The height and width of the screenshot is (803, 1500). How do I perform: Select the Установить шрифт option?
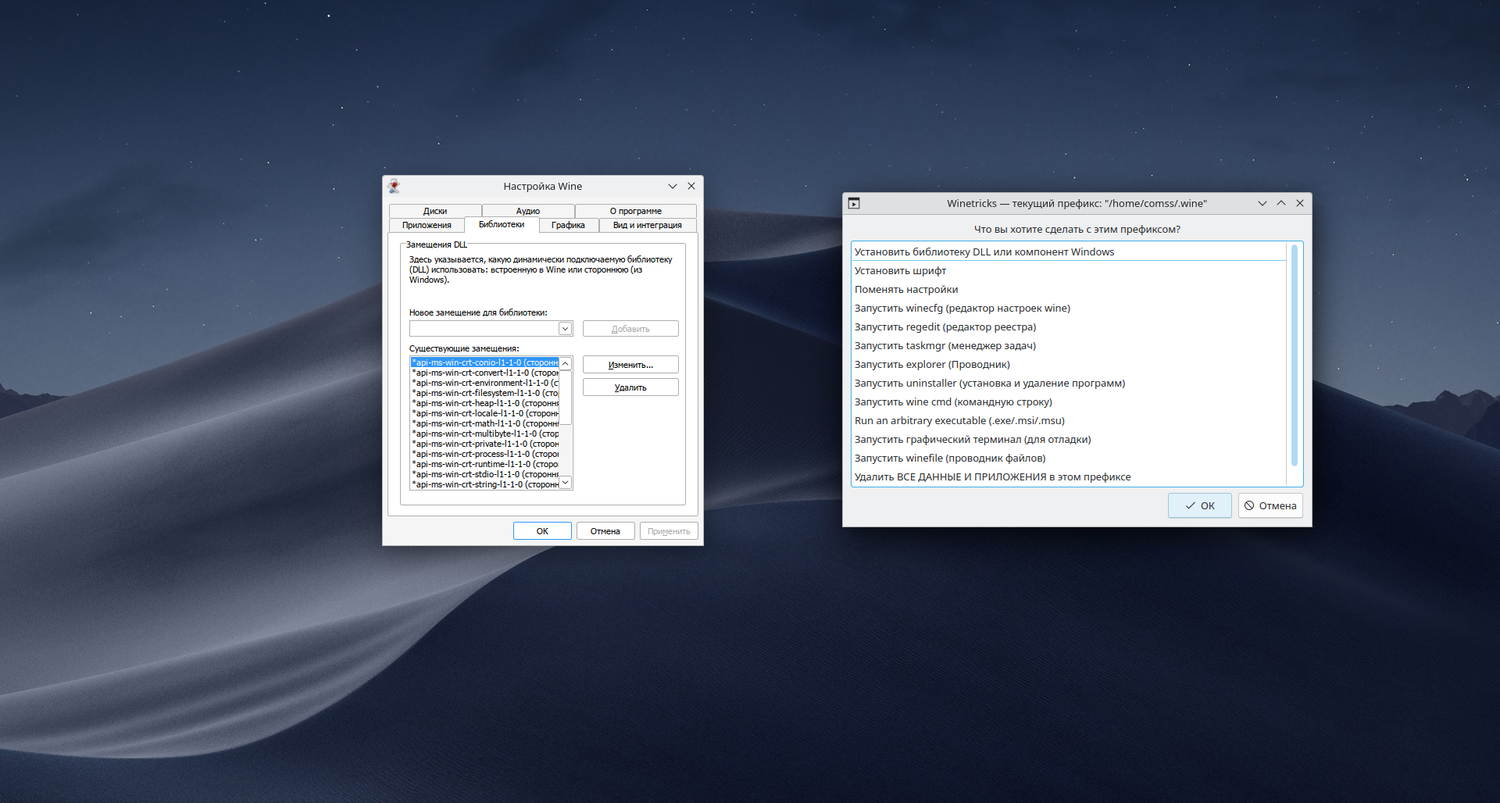pyautogui.click(x=1069, y=271)
